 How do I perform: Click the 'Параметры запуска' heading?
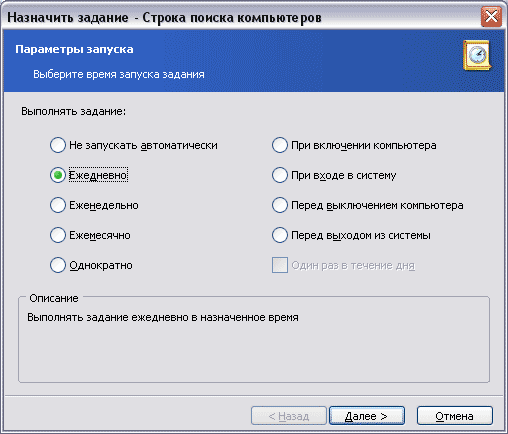pyautogui.click(x=74, y=49)
